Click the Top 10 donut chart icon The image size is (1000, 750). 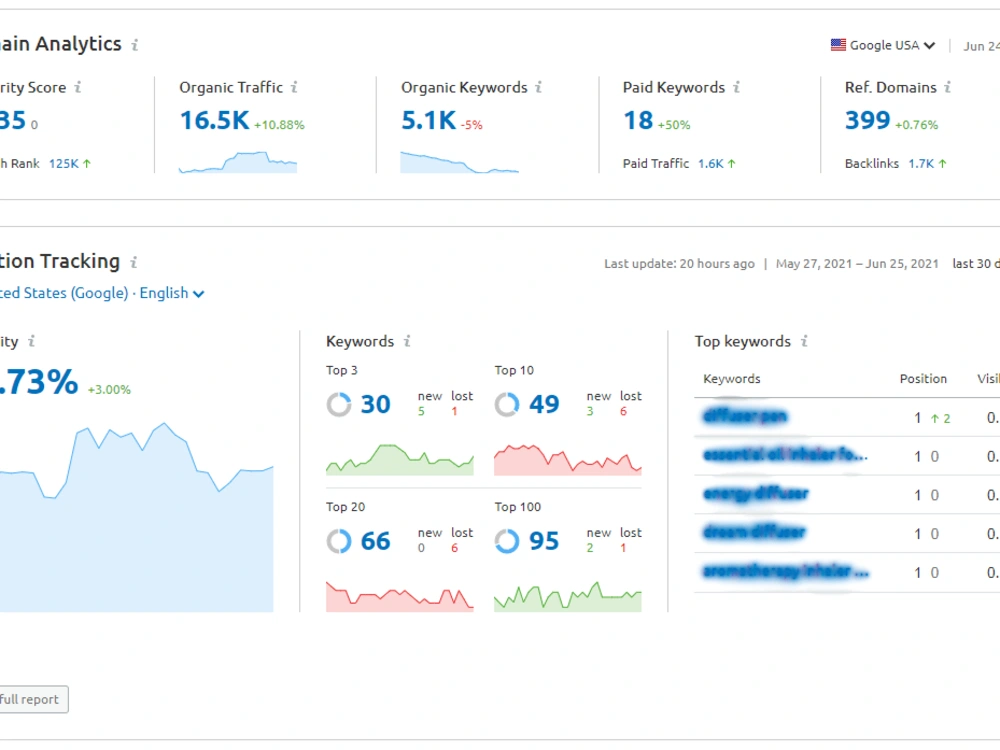tap(507, 404)
